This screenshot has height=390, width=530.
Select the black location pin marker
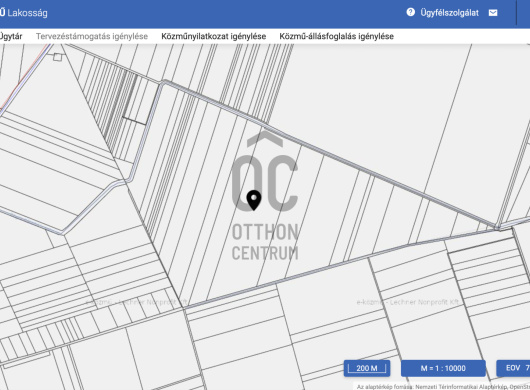click(x=254, y=200)
